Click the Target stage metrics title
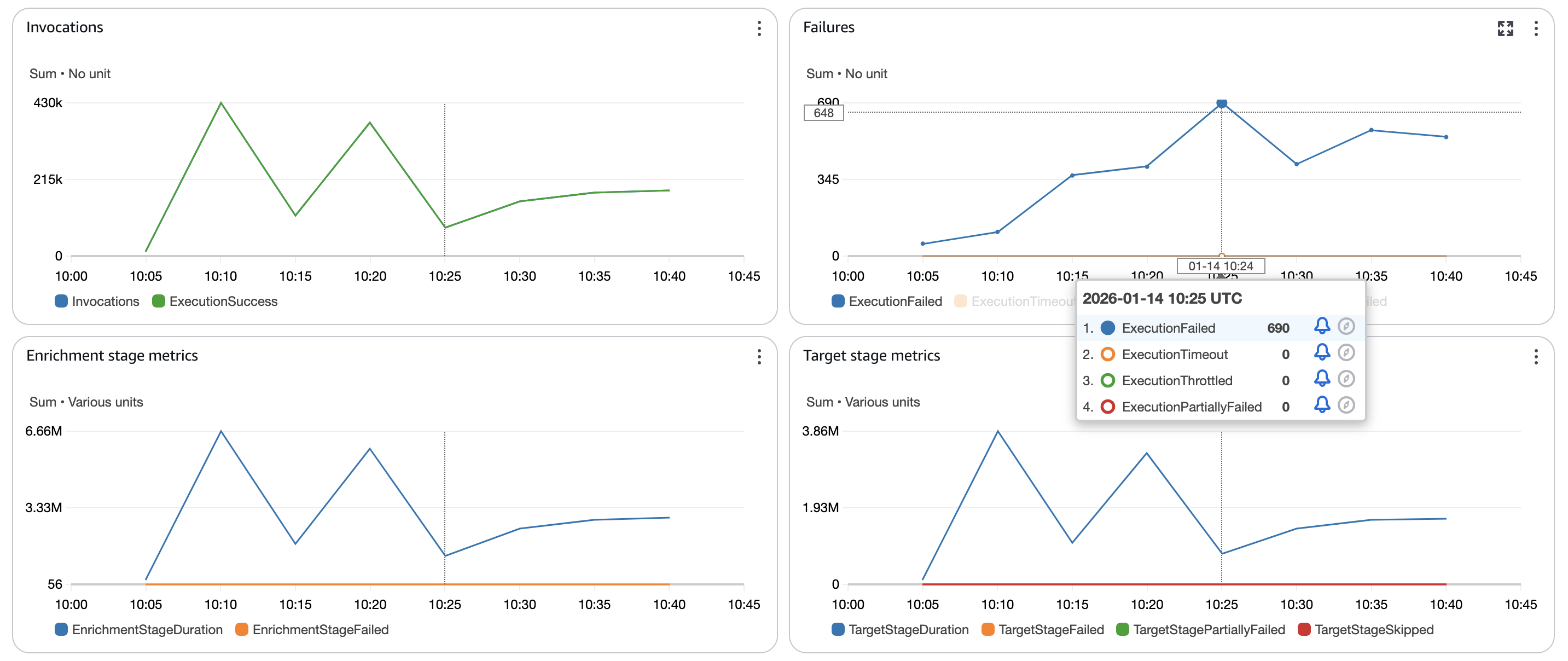This screenshot has height=661, width=1568. [x=871, y=356]
